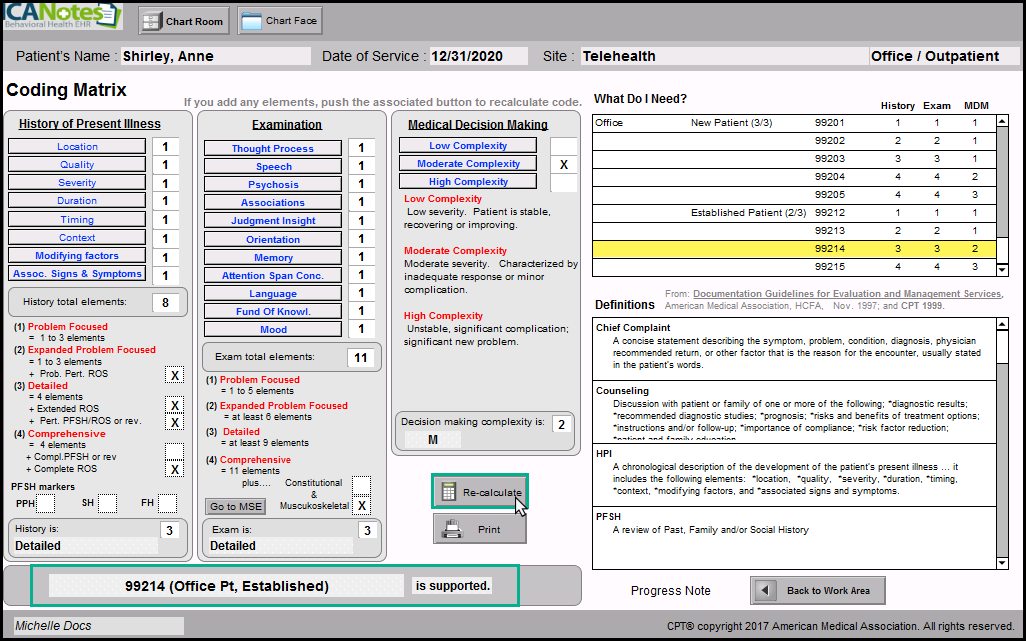Toggle the FH marker checkbox
Image resolution: width=1026 pixels, height=641 pixels.
[x=167, y=503]
